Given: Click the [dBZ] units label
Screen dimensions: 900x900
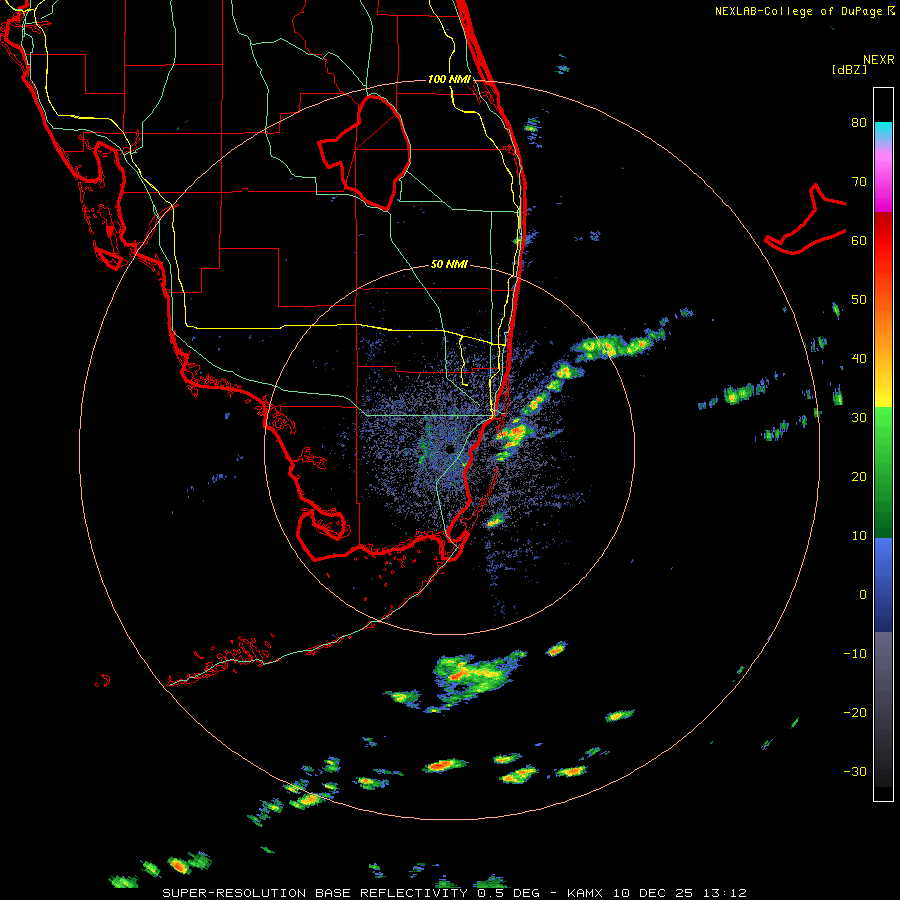Looking at the screenshot, I should (849, 69).
